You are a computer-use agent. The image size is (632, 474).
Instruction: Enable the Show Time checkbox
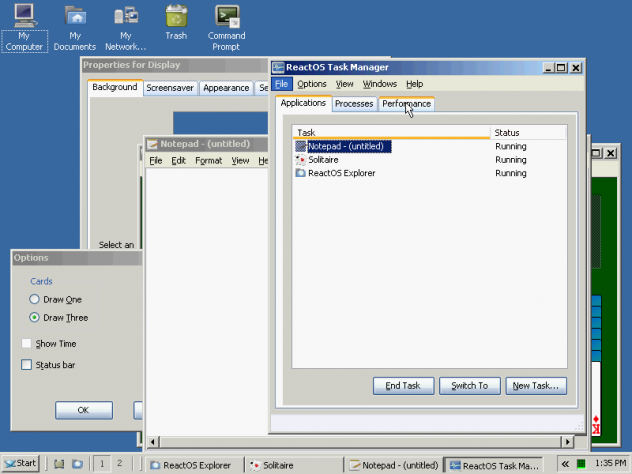point(27,344)
